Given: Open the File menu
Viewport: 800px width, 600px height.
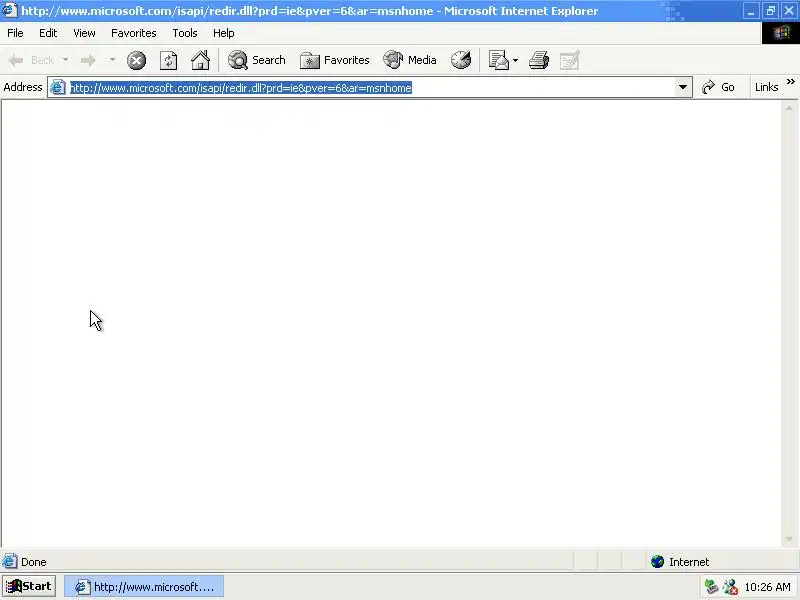Looking at the screenshot, I should (x=15, y=33).
